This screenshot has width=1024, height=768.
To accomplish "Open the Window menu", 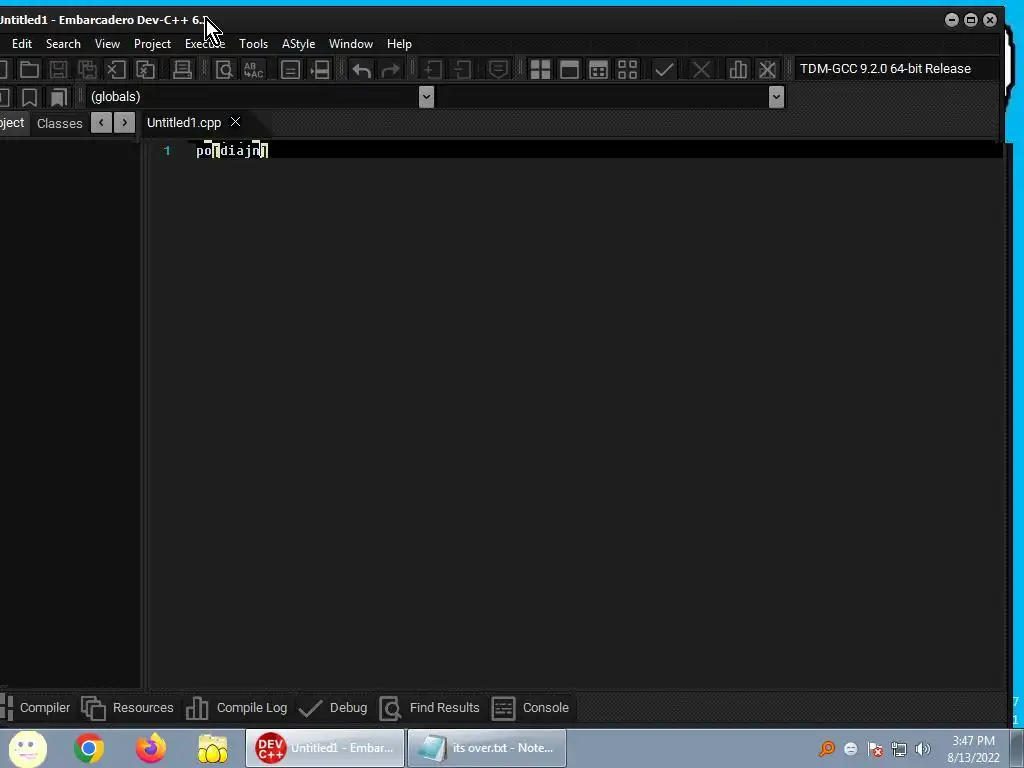I will (x=351, y=44).
